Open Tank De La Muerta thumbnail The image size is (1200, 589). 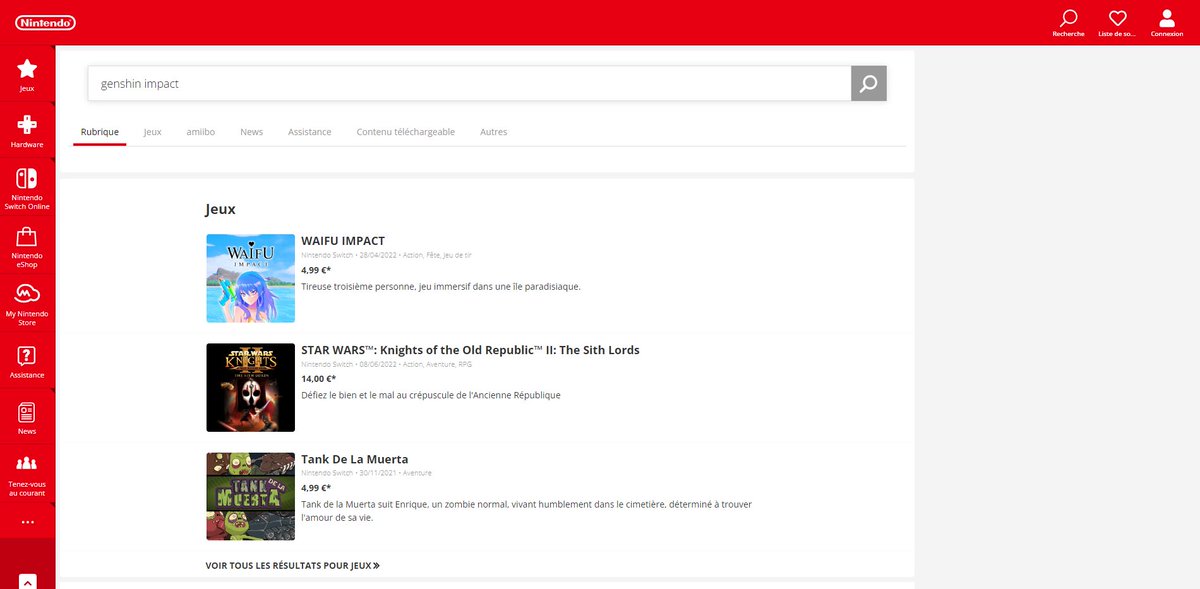[x=250, y=496]
